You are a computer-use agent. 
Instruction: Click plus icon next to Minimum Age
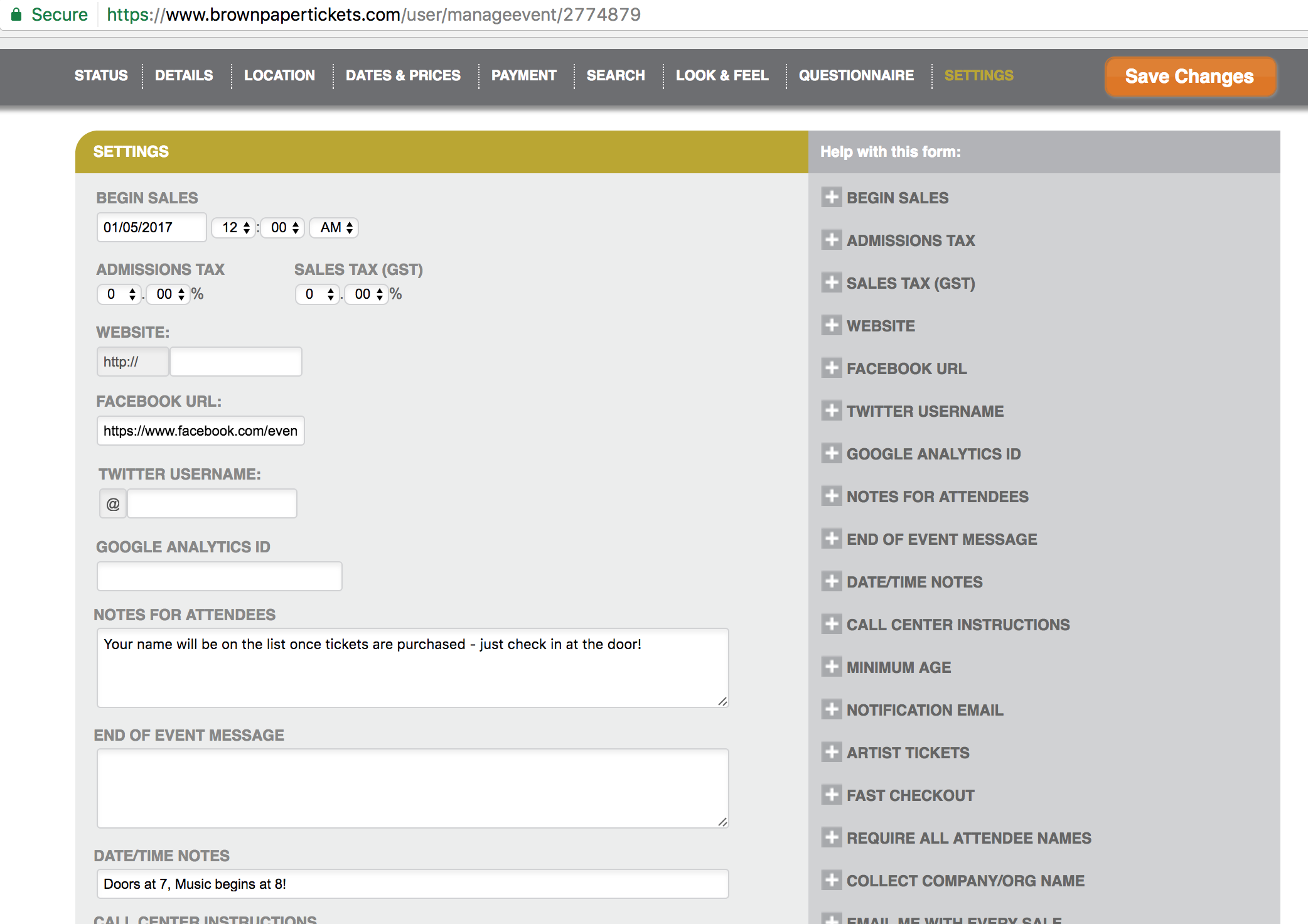point(832,667)
